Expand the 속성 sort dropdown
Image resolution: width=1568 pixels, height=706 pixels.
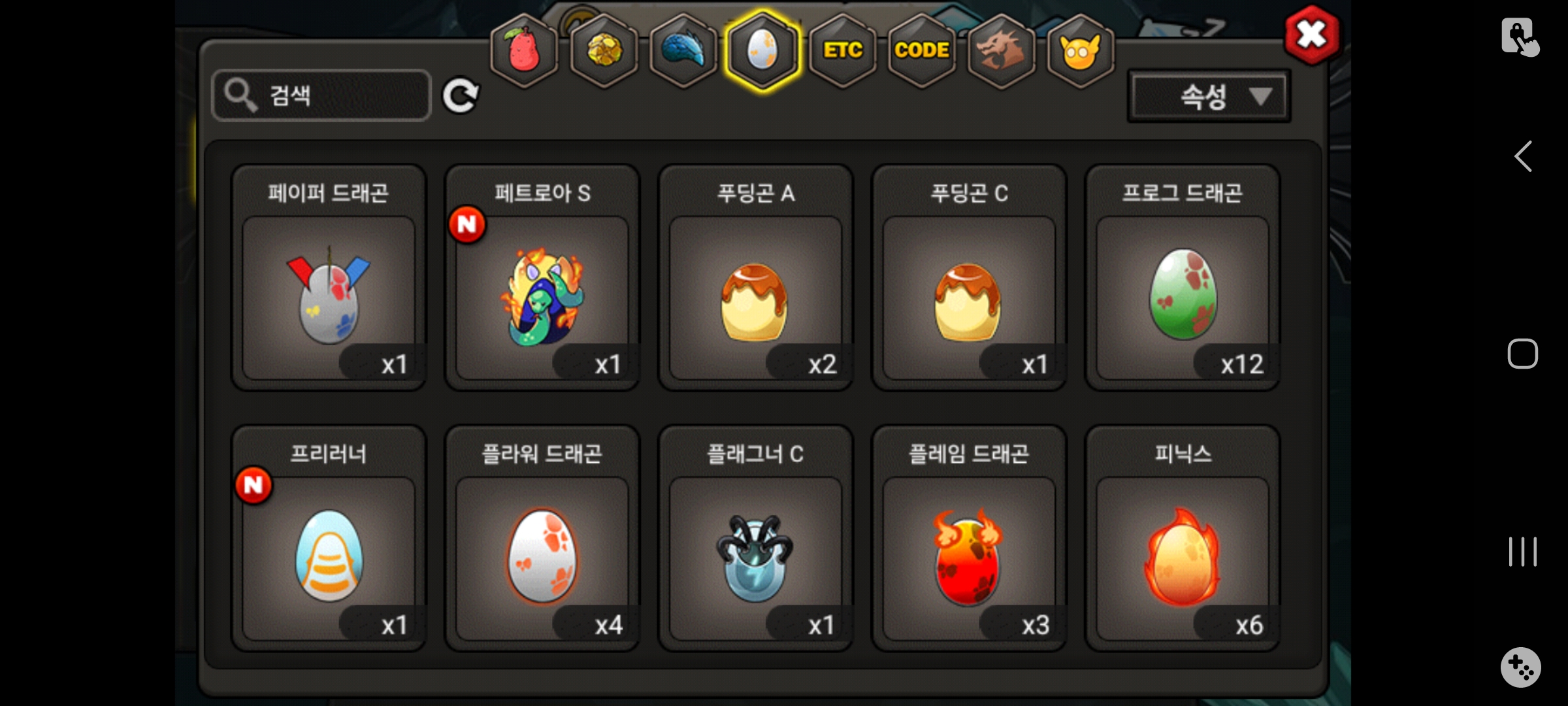click(1209, 97)
